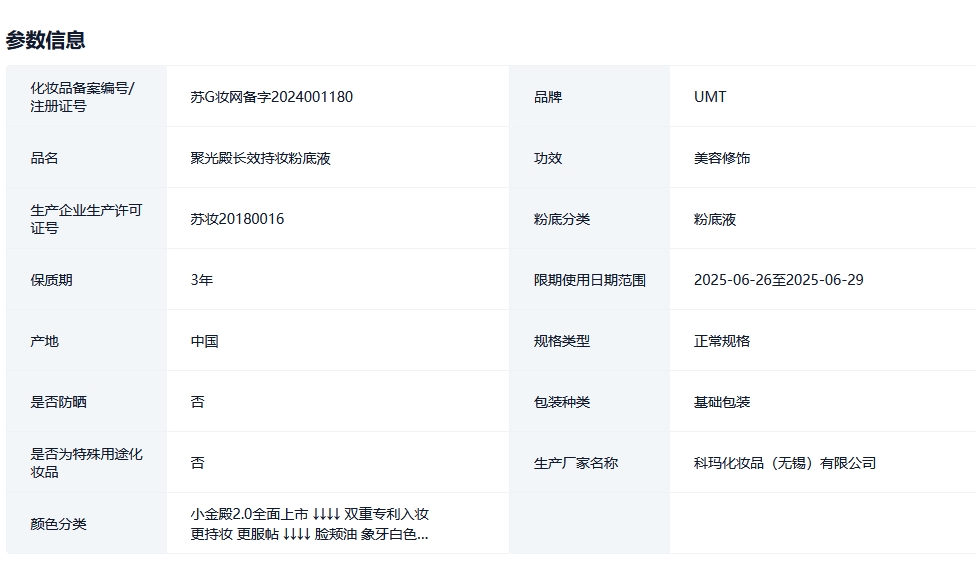Select the production license number 苏妆20180016
Screen dimensions: 976x565
coord(237,219)
